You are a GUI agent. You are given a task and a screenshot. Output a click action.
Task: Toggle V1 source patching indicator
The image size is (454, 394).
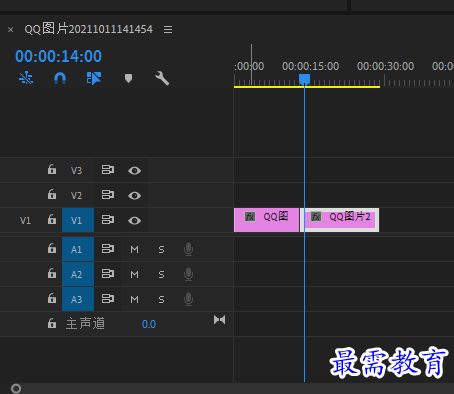tap(25, 220)
